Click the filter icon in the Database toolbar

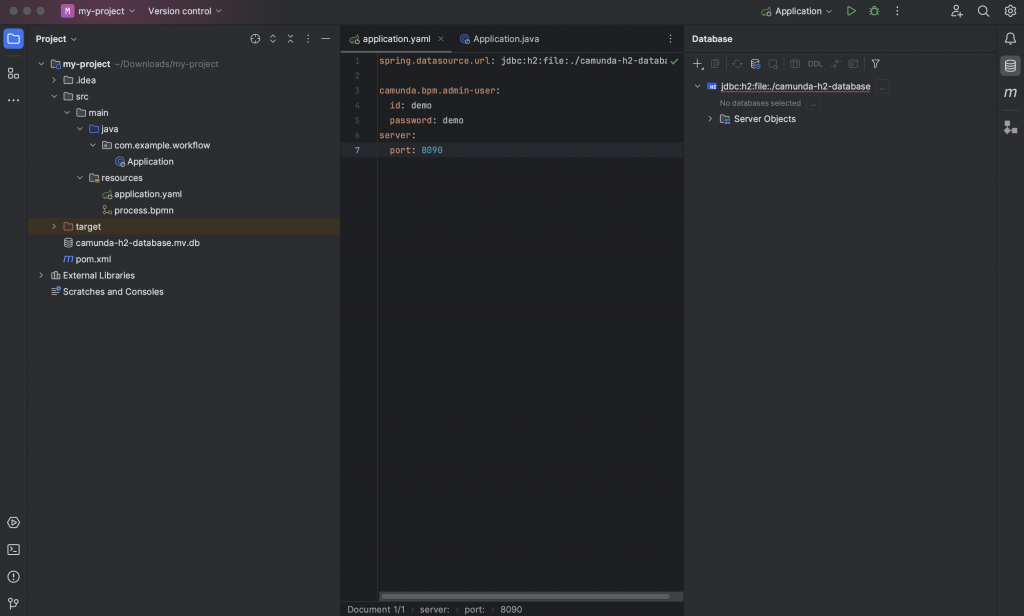875,64
